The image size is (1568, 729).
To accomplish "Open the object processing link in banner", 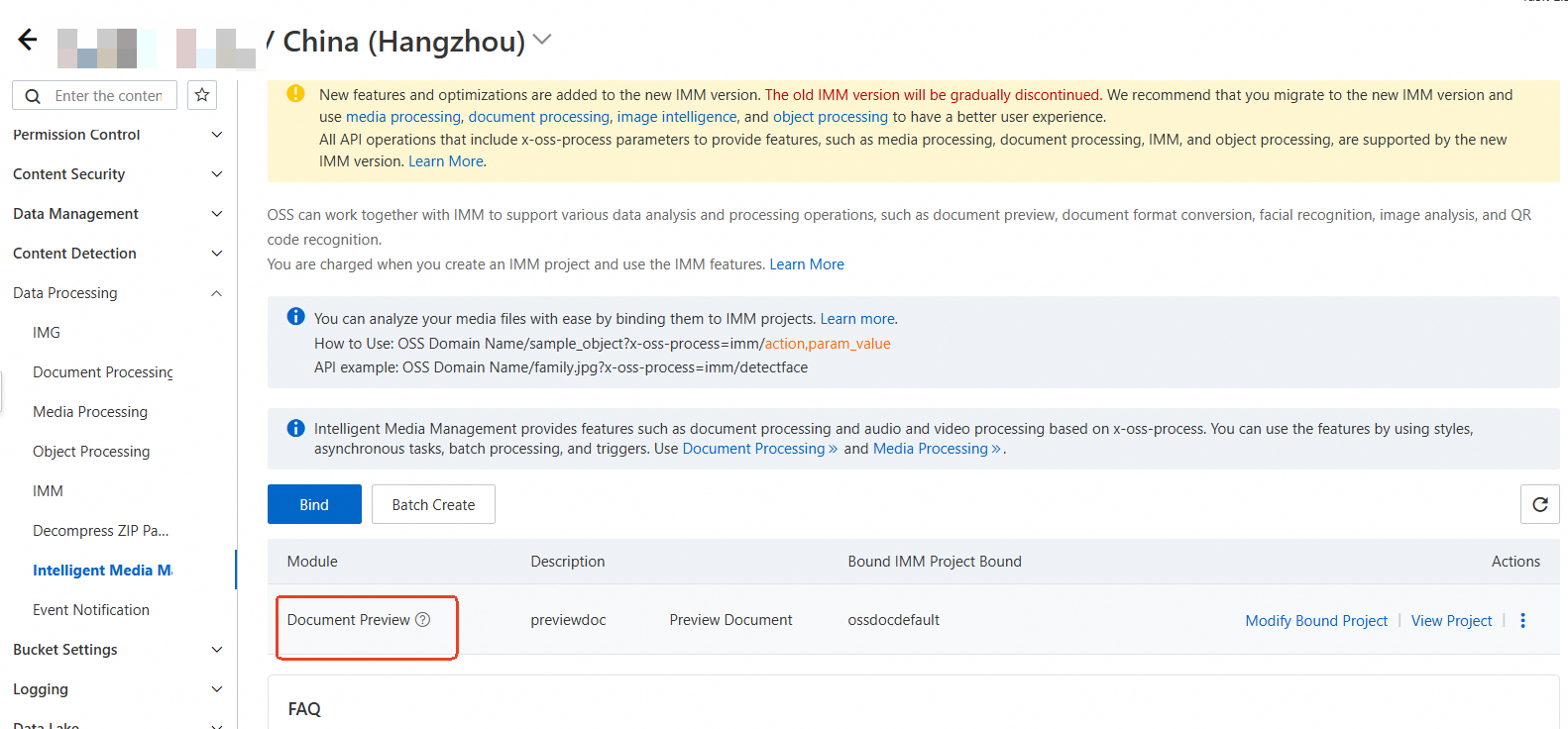I will (831, 117).
